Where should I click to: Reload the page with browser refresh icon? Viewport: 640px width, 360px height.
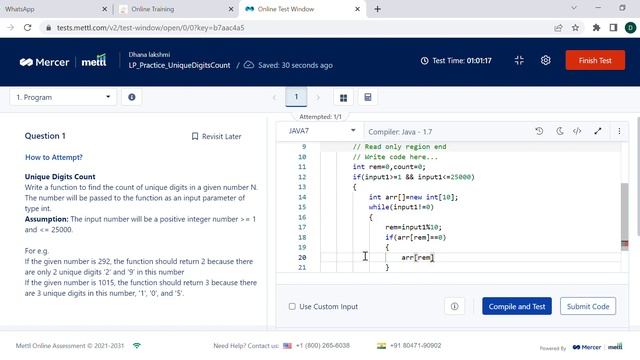(x=27, y=28)
